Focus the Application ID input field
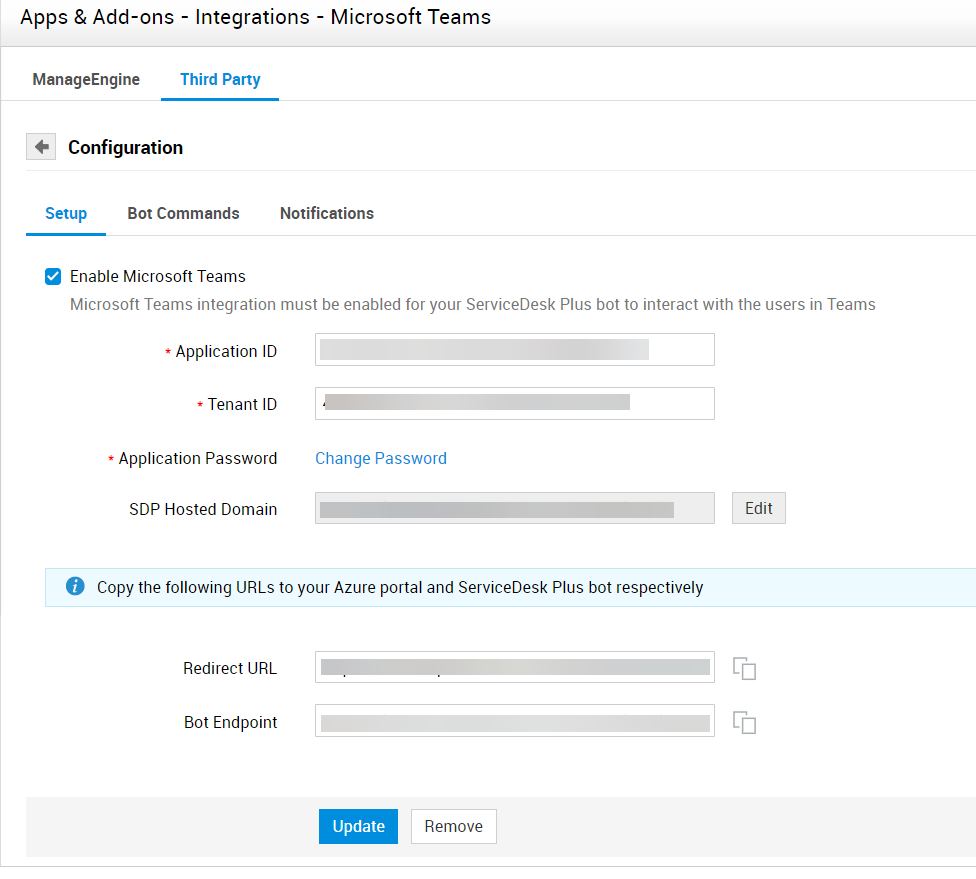The image size is (976, 879). point(514,350)
